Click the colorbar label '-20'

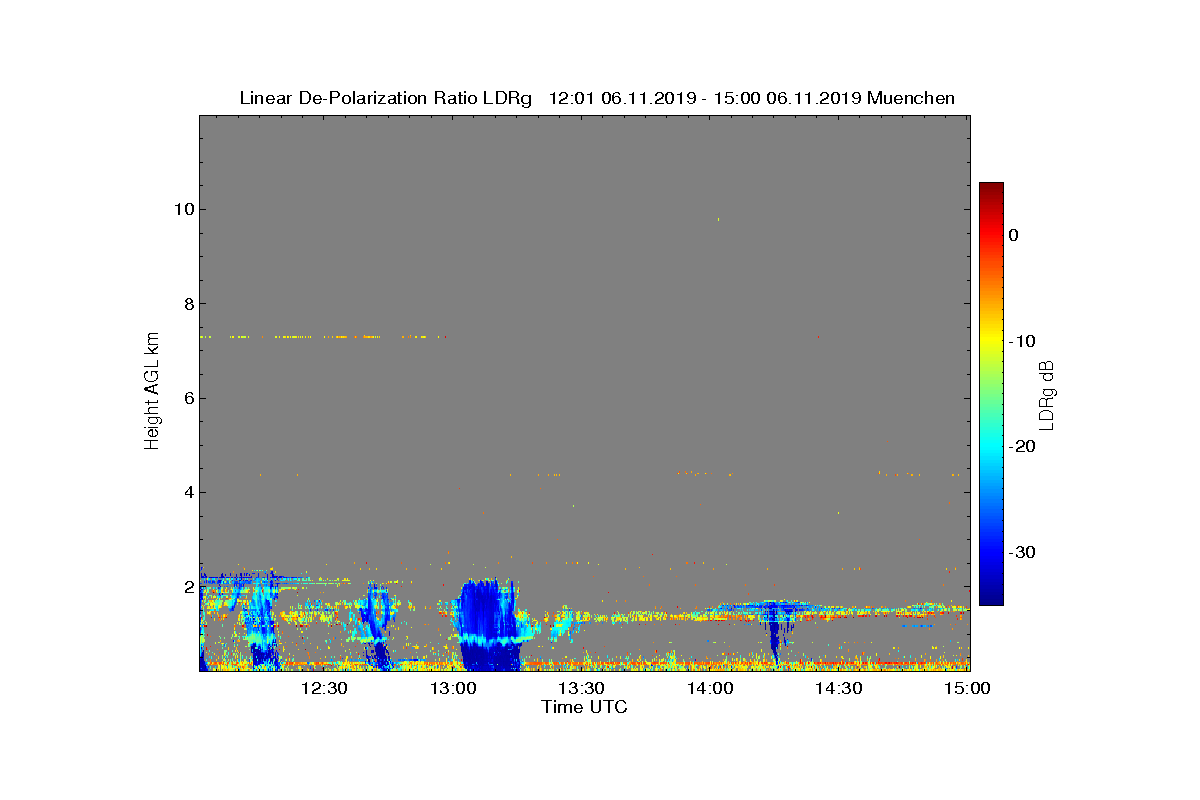1020,446
